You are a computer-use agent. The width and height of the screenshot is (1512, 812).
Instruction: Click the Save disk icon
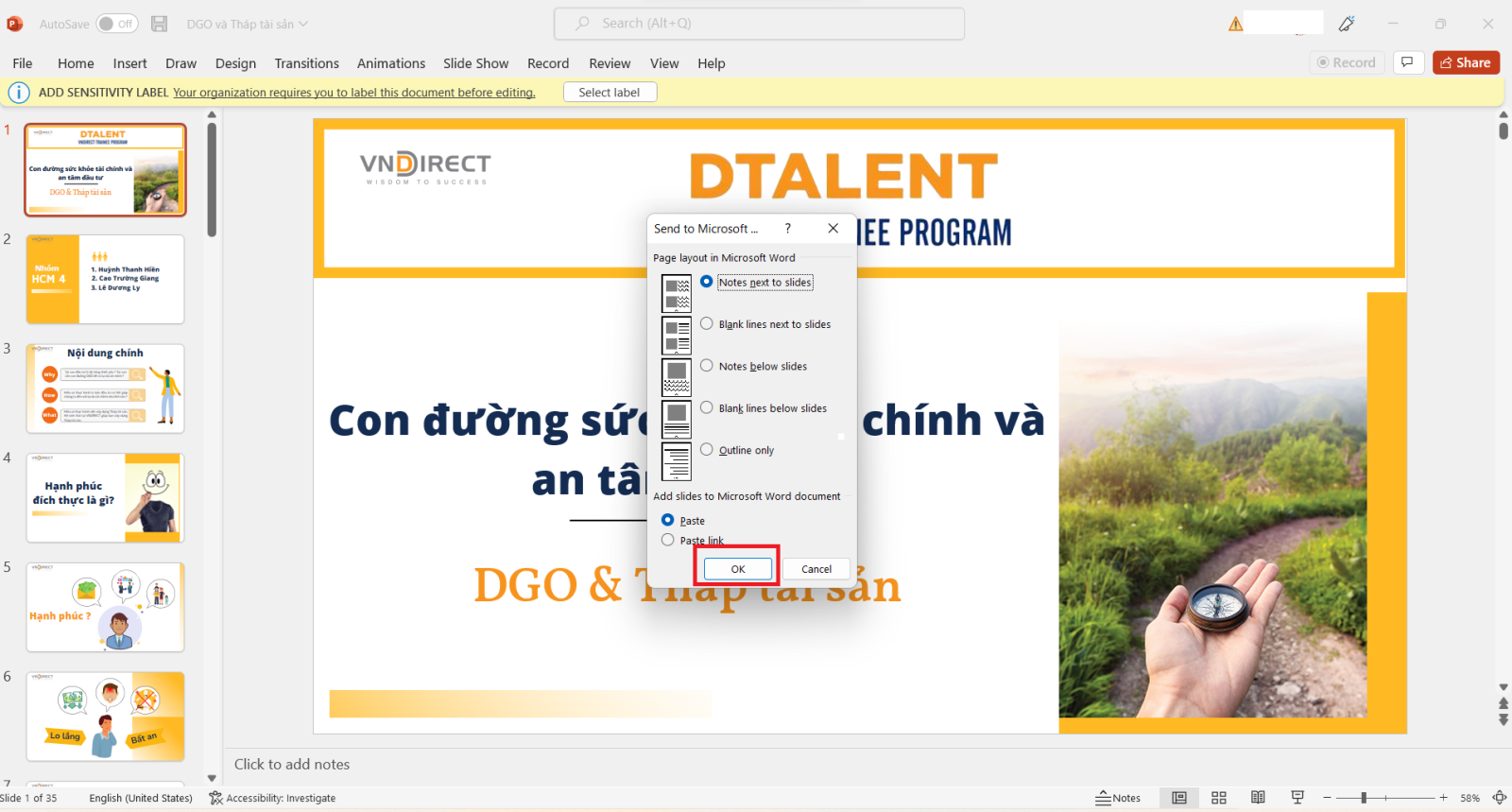coord(160,24)
